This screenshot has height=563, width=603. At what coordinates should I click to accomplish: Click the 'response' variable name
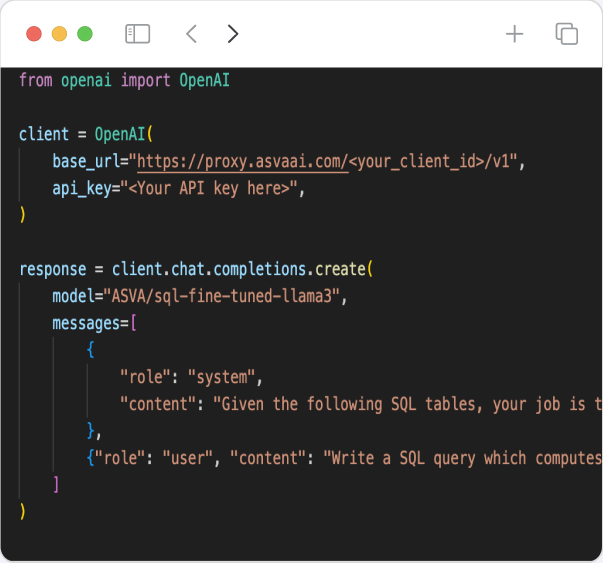tap(53, 269)
